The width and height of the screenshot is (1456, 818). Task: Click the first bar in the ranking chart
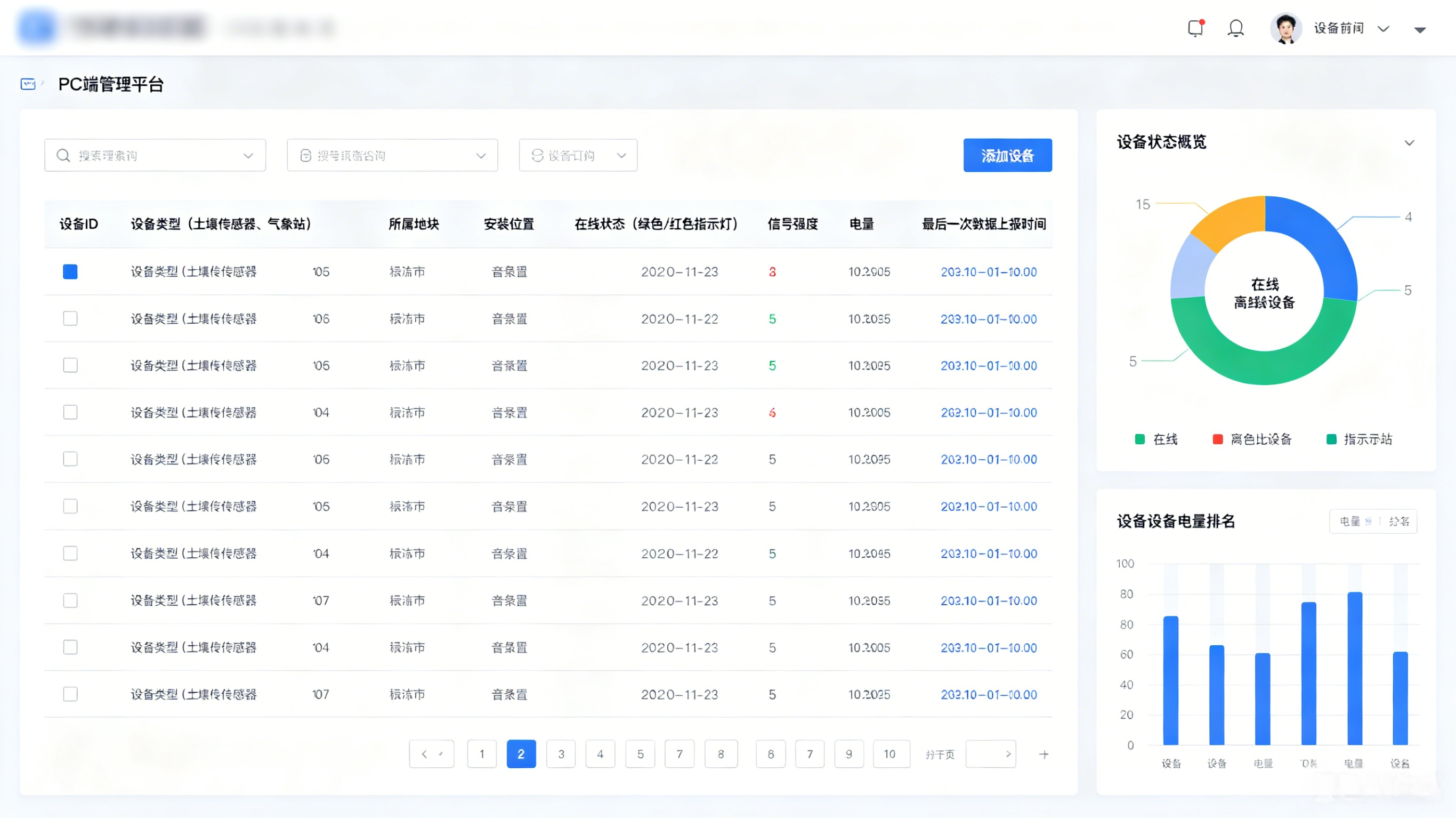(x=1170, y=680)
